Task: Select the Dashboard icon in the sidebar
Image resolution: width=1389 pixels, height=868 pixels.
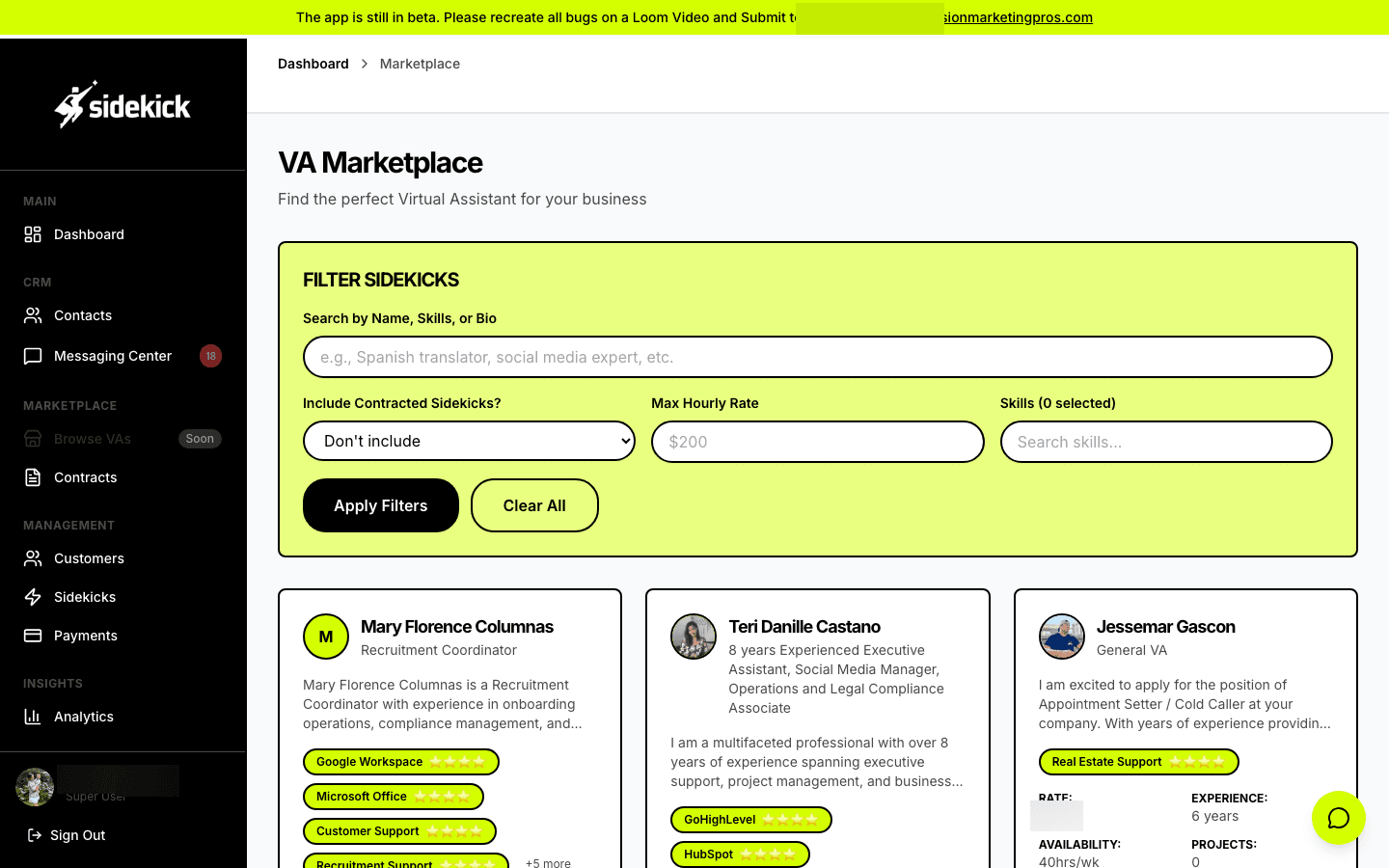Action: coord(33,234)
